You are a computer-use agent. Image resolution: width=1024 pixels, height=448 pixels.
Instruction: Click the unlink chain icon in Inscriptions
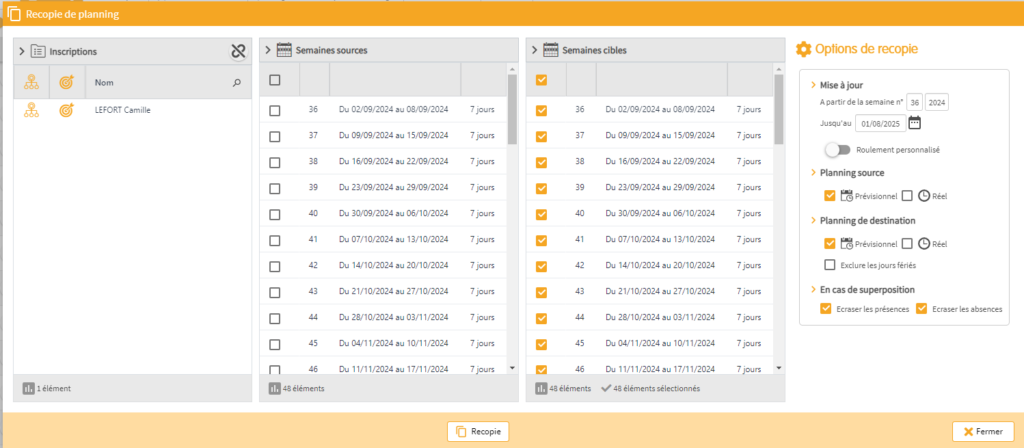pos(236,50)
